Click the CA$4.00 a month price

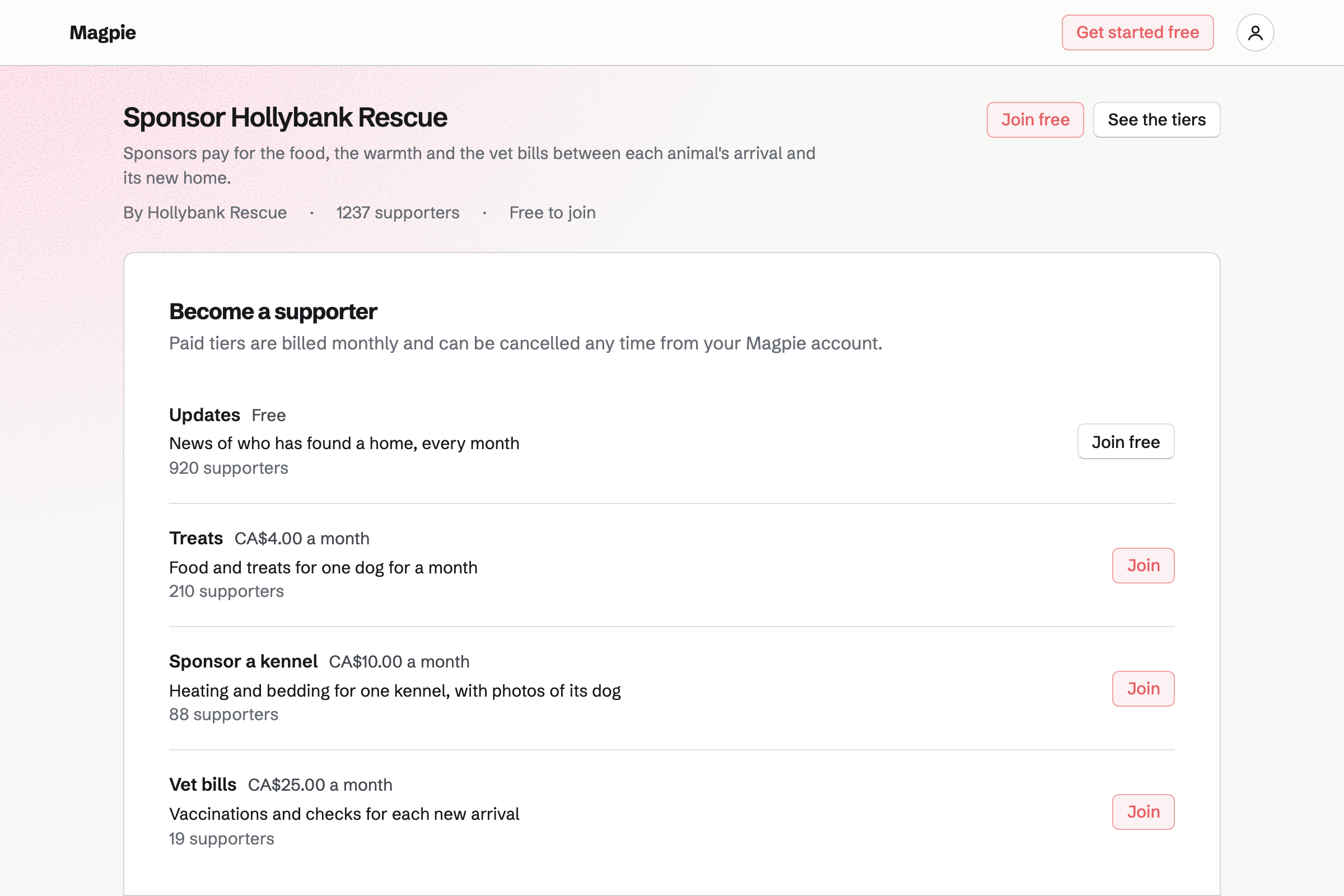(302, 539)
